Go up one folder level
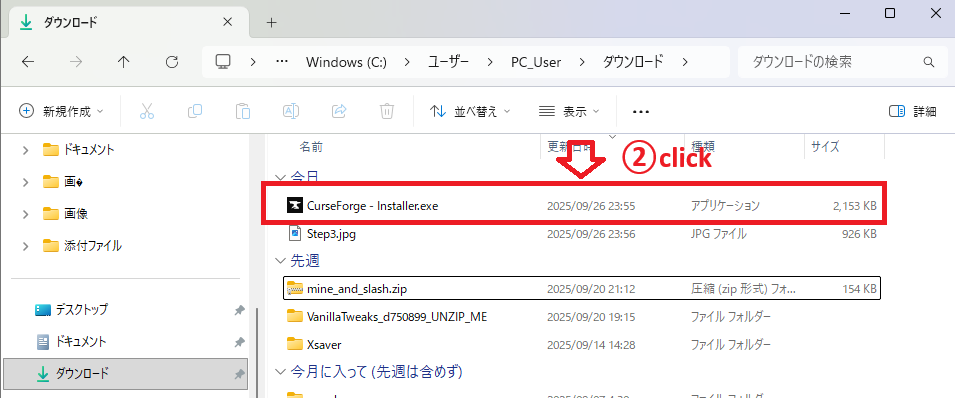This screenshot has height=398, width=955. [x=124, y=62]
